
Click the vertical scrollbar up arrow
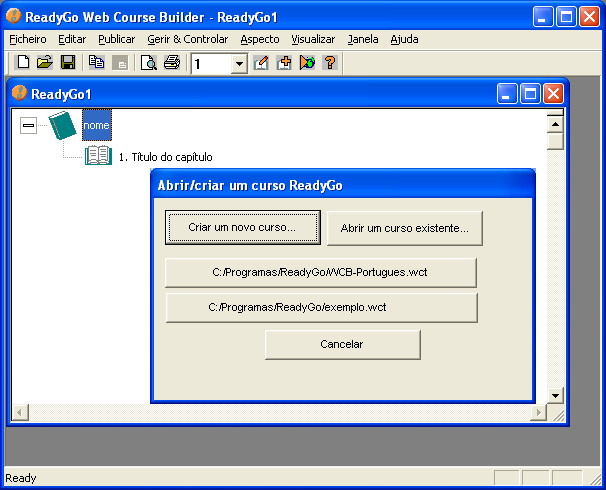(555, 123)
